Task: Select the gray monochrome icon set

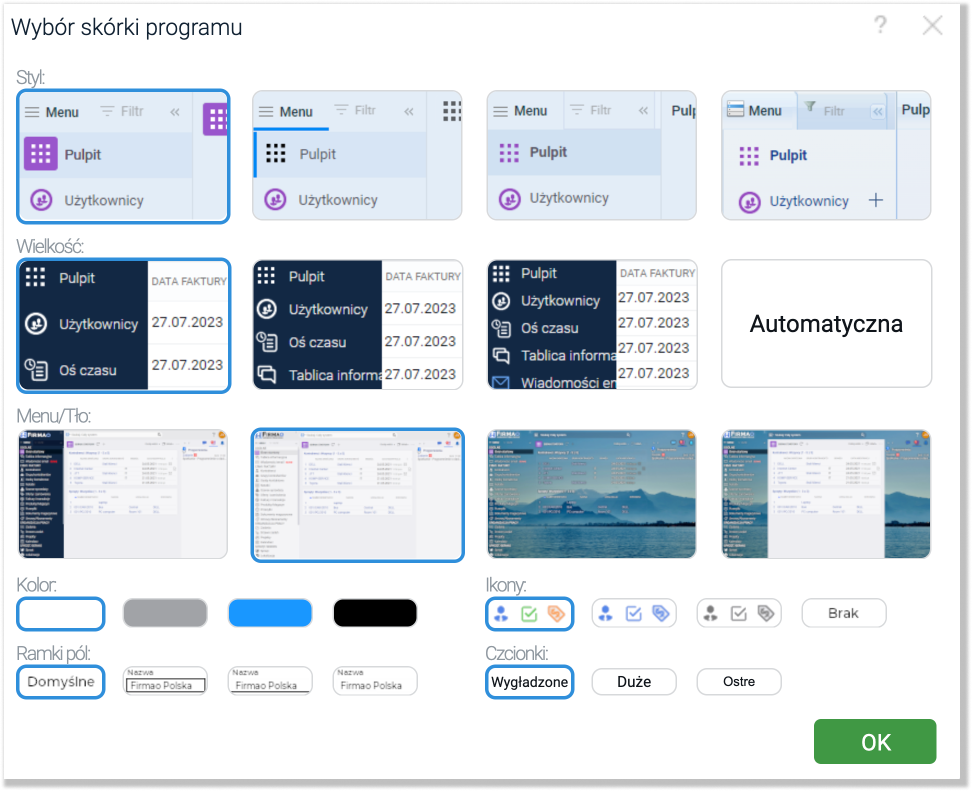Action: pos(738,612)
